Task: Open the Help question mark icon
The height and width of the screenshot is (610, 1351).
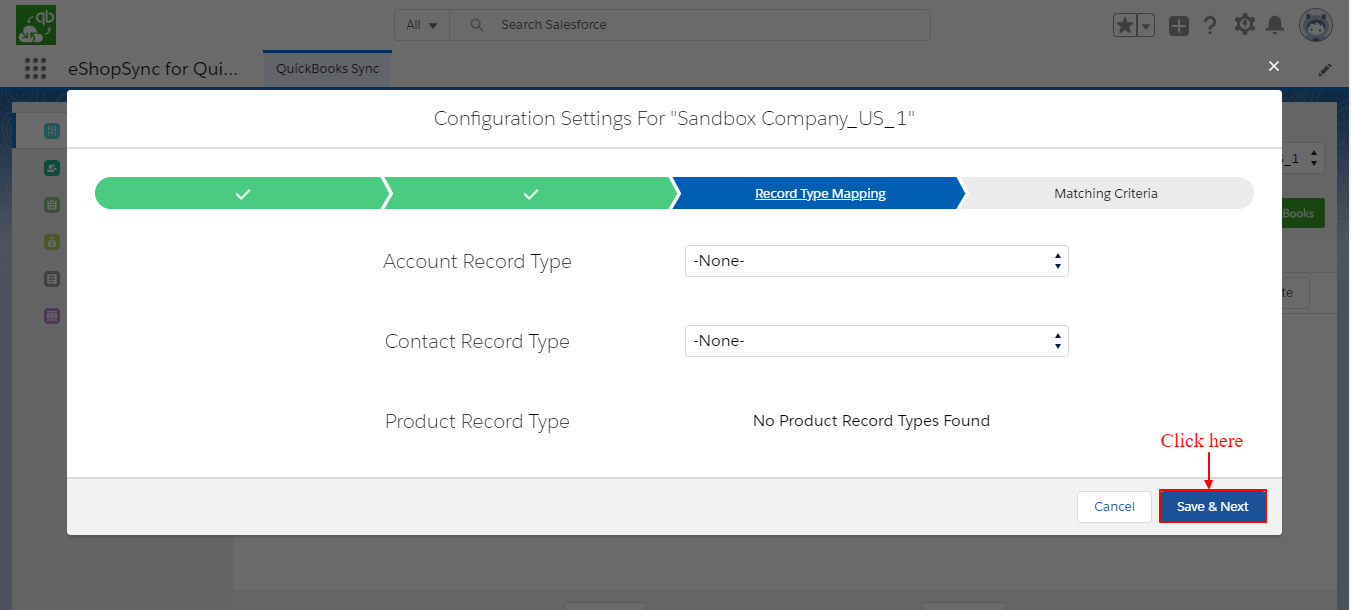Action: pyautogui.click(x=1210, y=26)
